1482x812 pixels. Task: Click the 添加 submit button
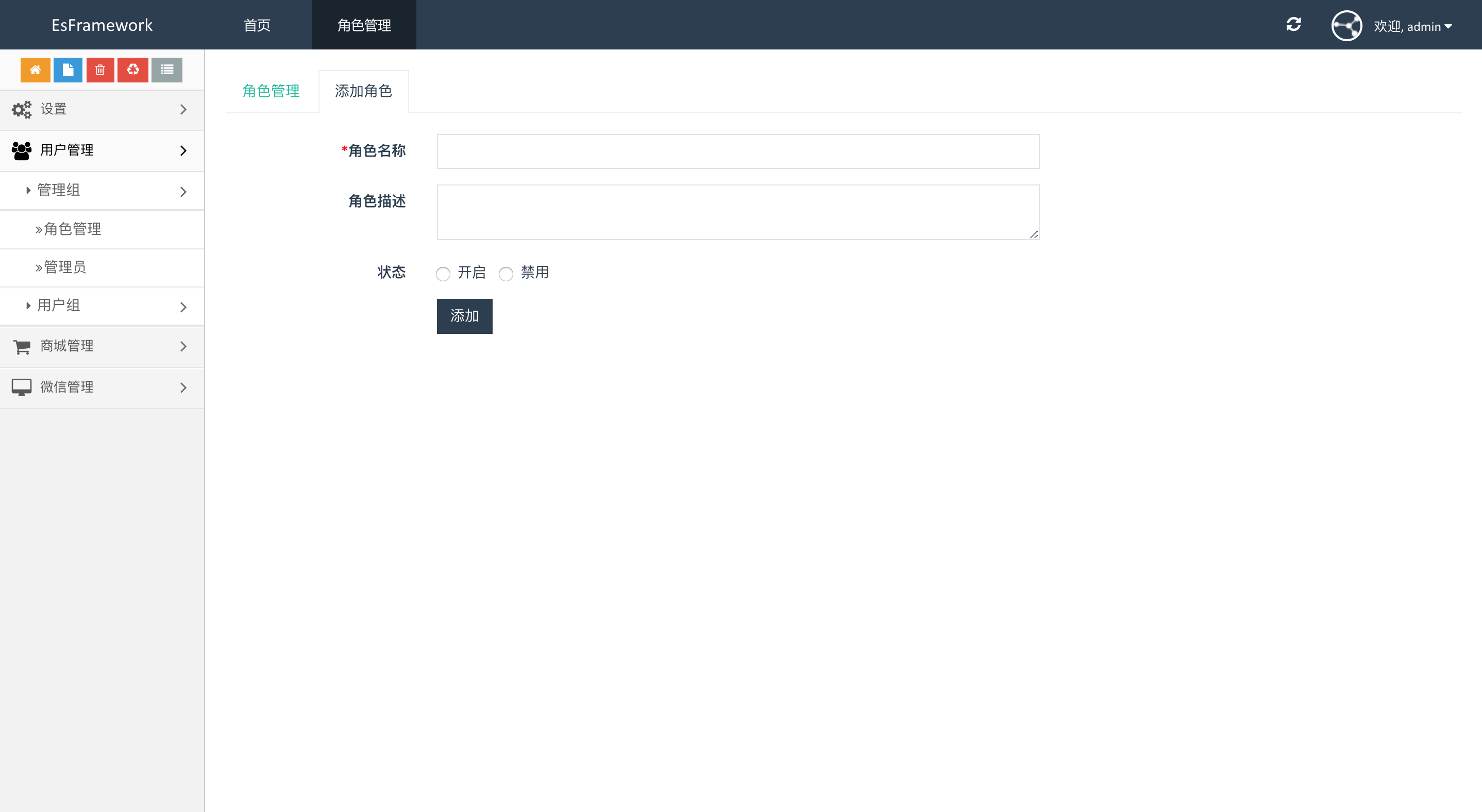(x=464, y=316)
